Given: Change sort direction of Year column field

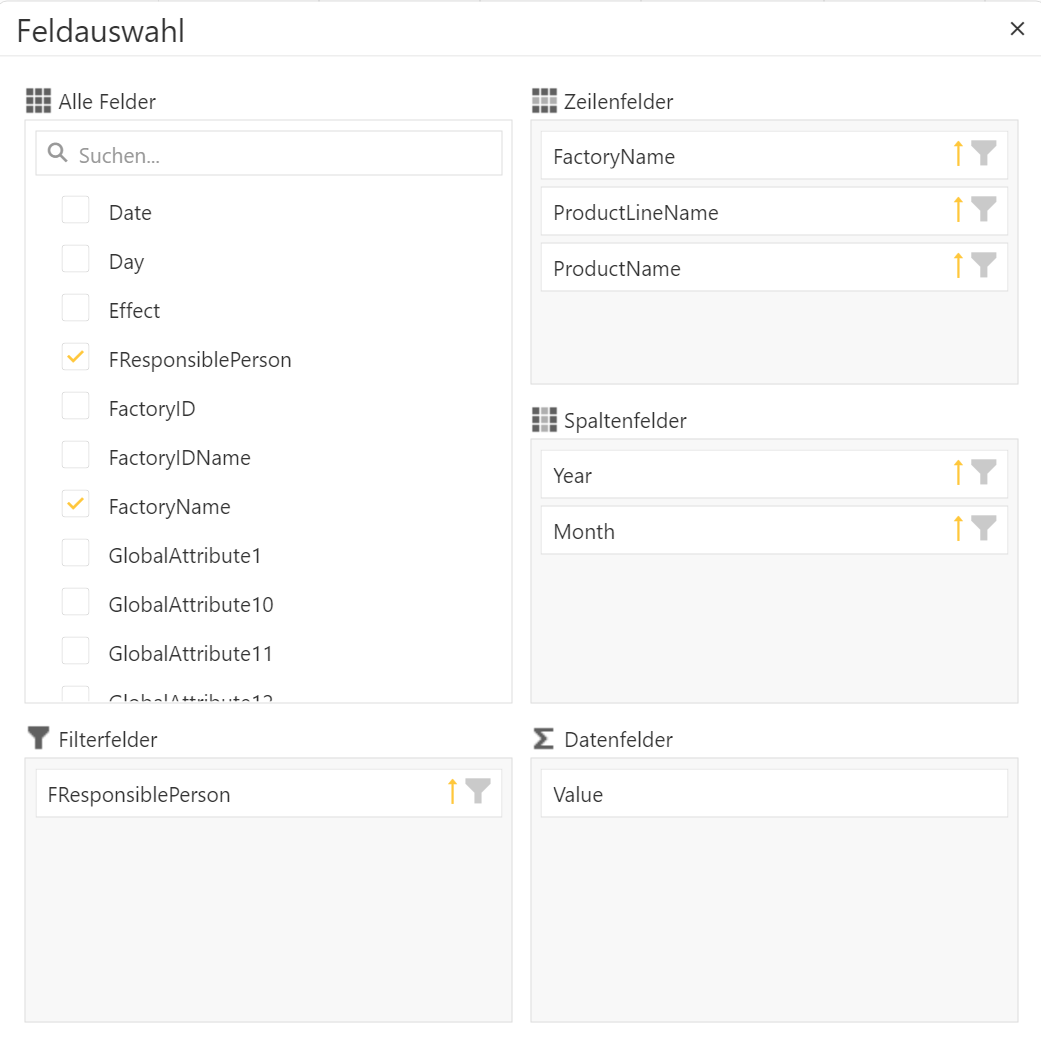Looking at the screenshot, I should pos(958,473).
